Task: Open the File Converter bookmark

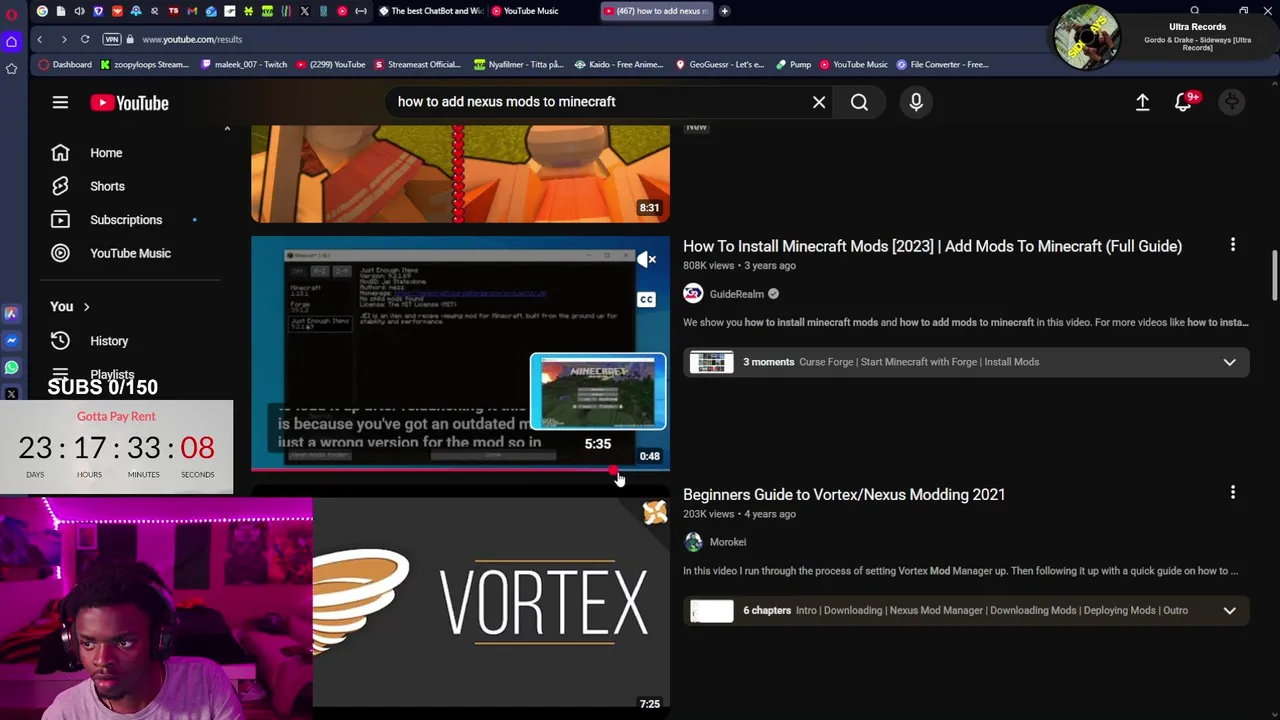Action: pos(942,65)
